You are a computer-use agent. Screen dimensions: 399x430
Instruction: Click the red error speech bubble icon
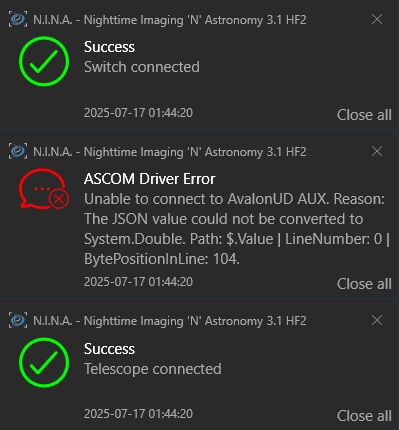[x=44, y=189]
